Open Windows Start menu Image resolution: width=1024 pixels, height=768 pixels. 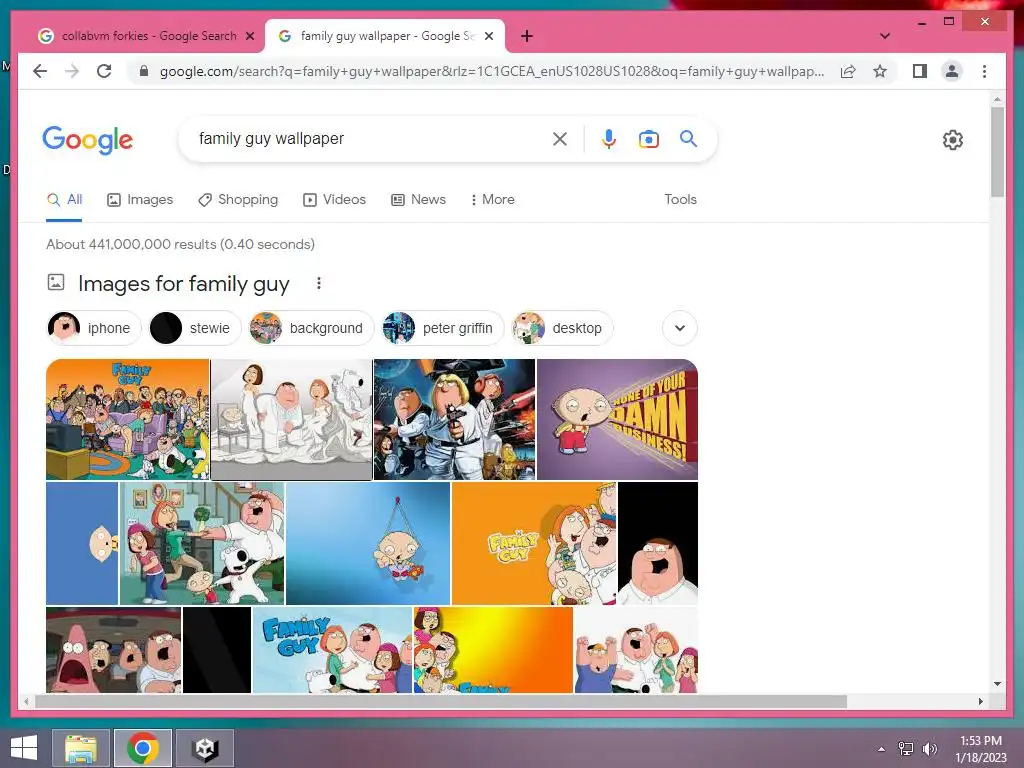(24, 748)
